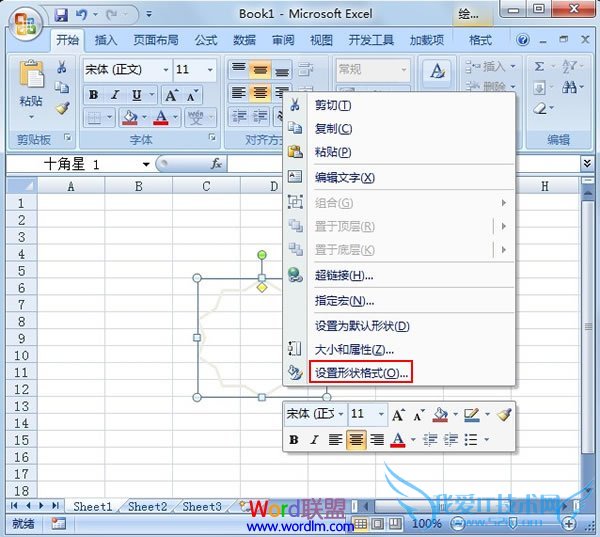Click the ribbon Cut scissors icon

coord(61,67)
